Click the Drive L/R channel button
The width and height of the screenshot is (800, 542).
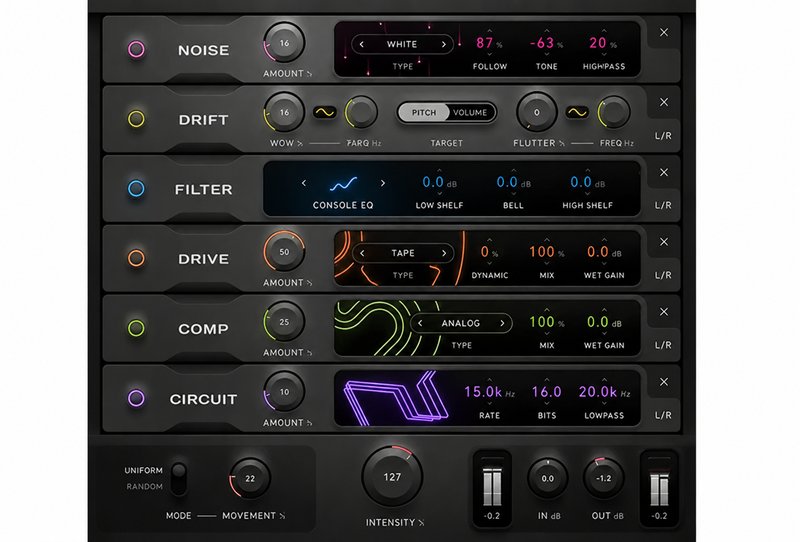click(663, 275)
